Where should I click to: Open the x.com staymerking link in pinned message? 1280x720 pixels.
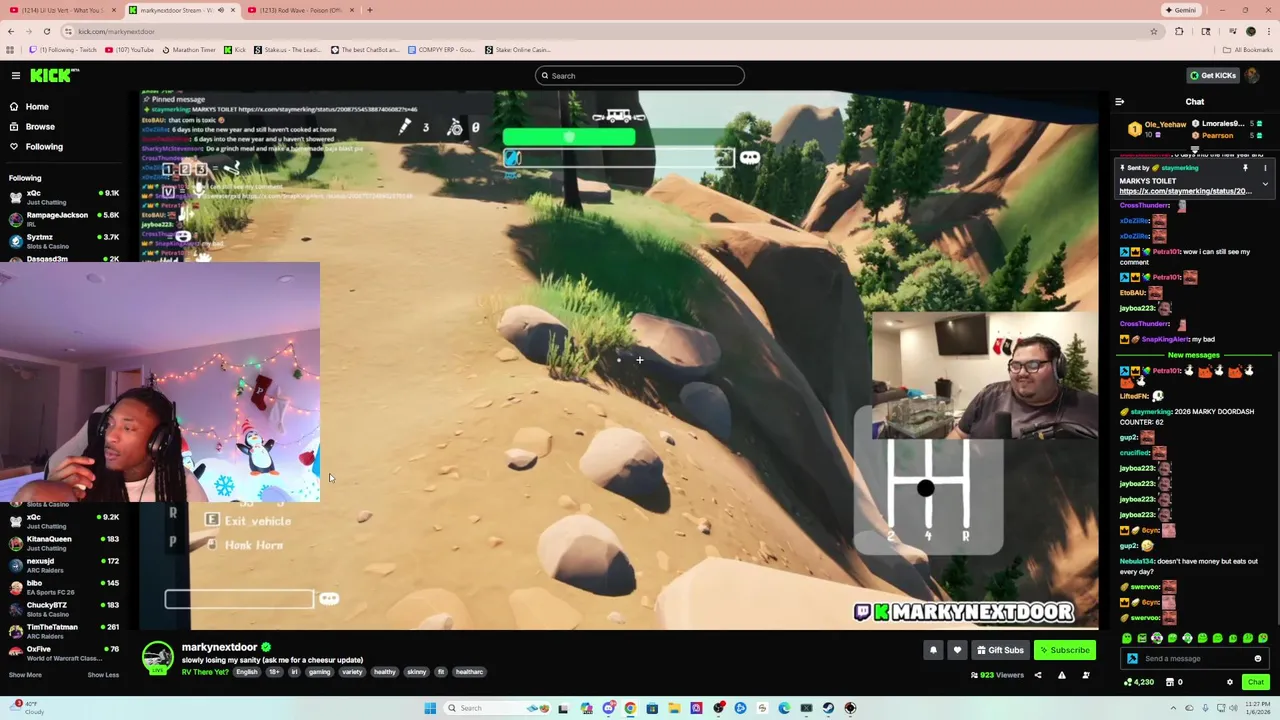point(1185,191)
